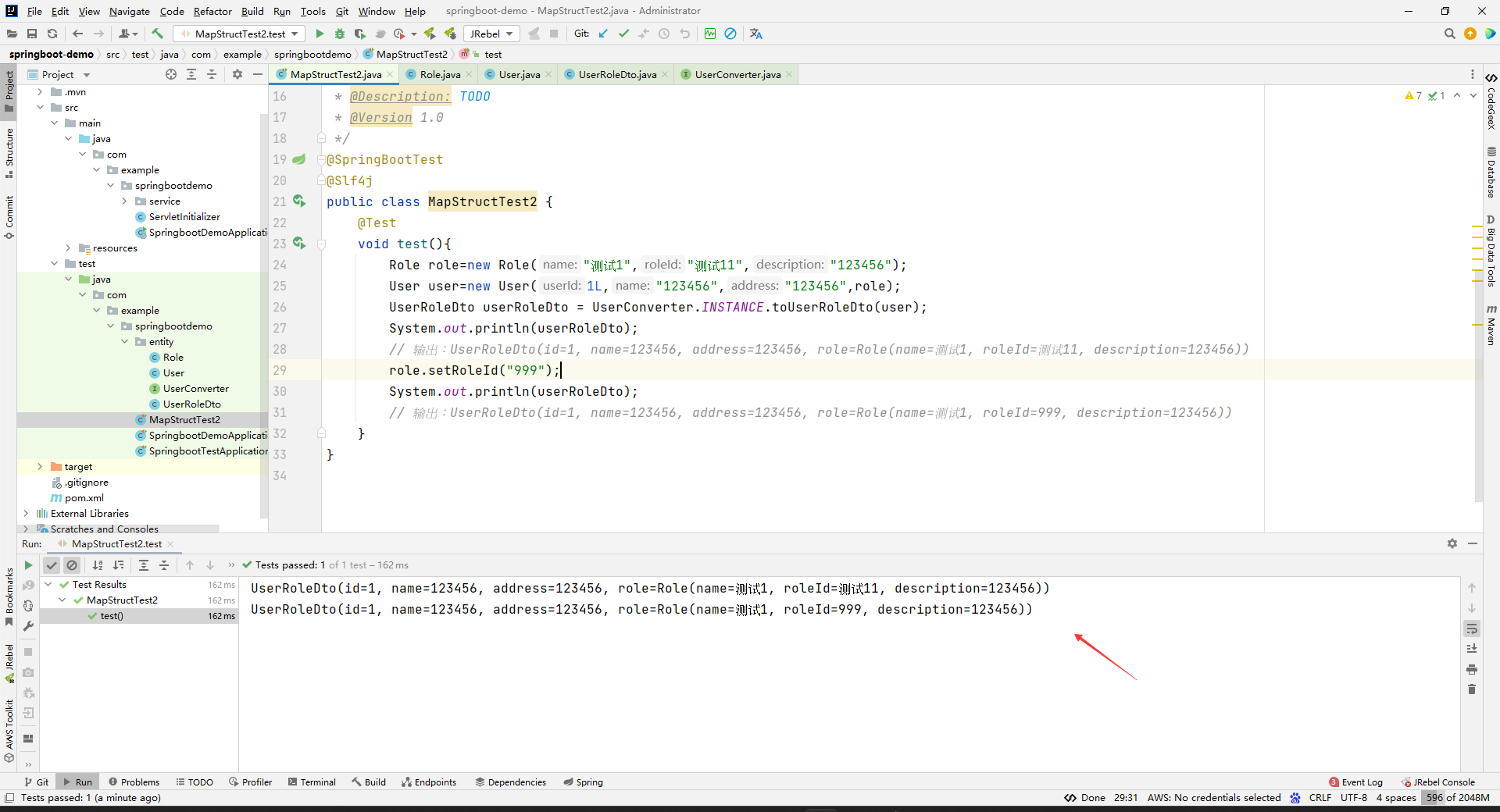Build project with the hammer icon
Viewport: 1500px width, 812px height.
[158, 34]
